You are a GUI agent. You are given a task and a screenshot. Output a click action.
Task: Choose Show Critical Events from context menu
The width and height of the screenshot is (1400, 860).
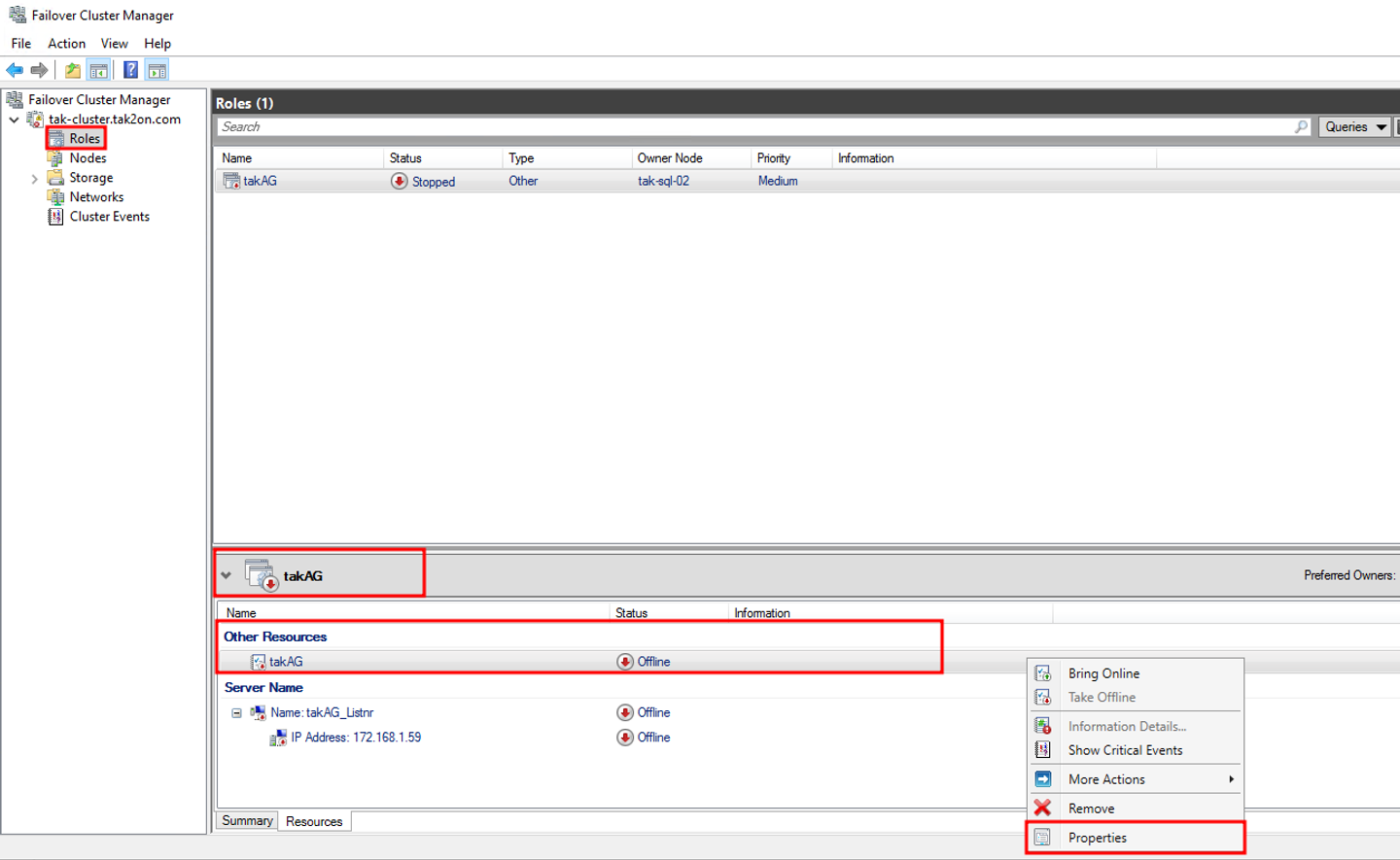pos(1136,750)
